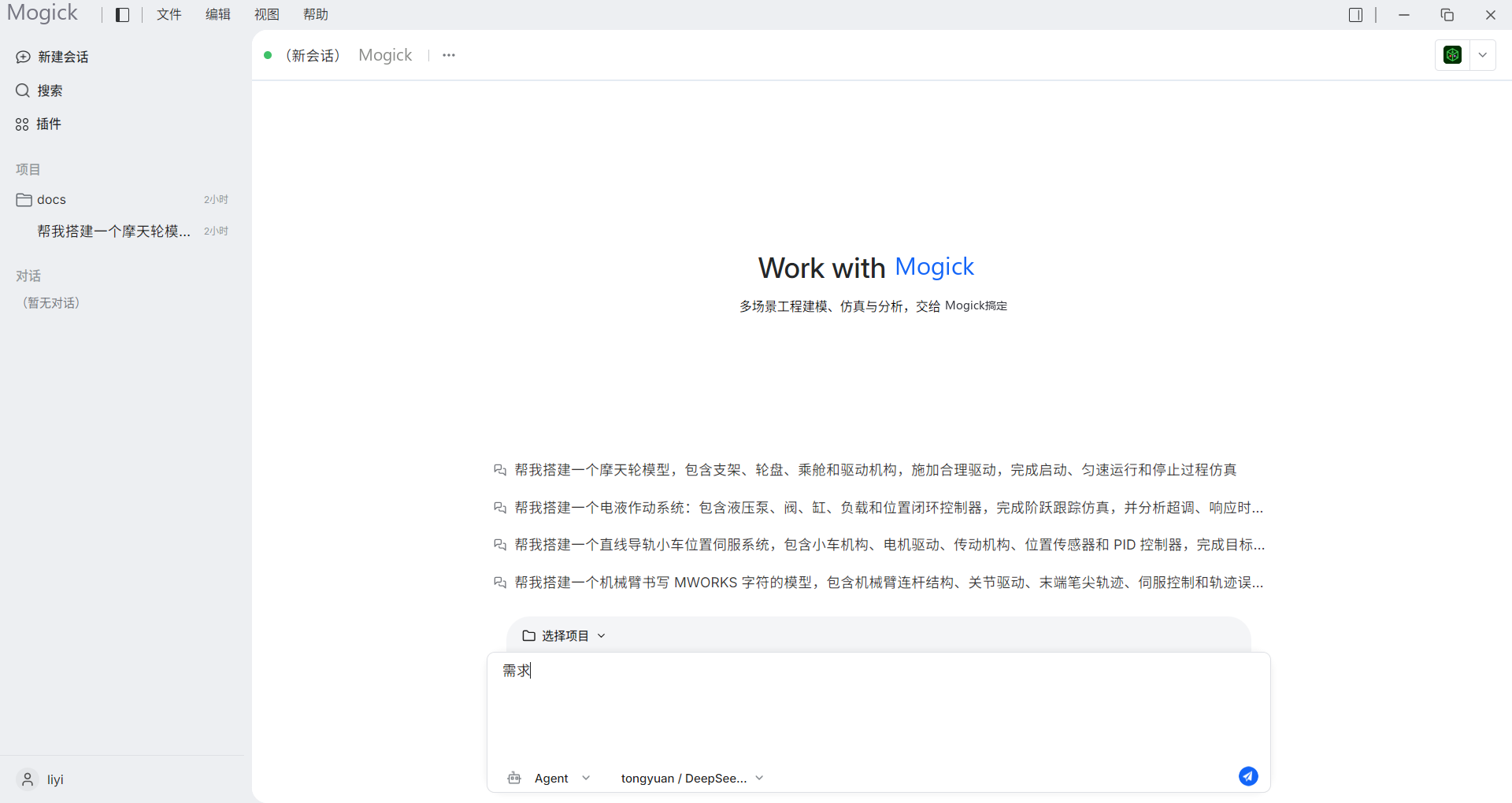
Task: Minimize the Mogick window
Action: [x=1404, y=15]
